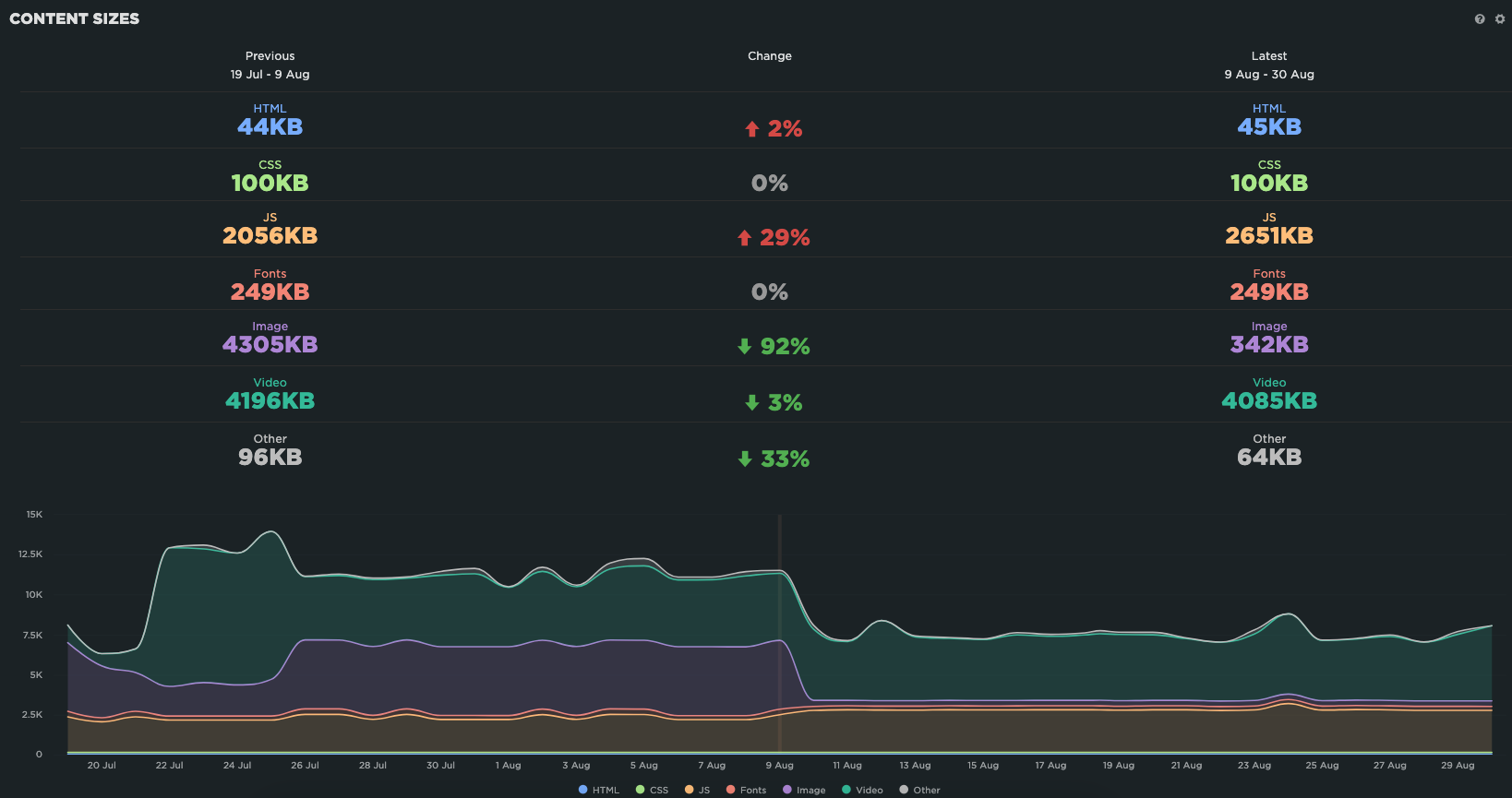Toggle the HTML series in chart legend

[x=599, y=790]
